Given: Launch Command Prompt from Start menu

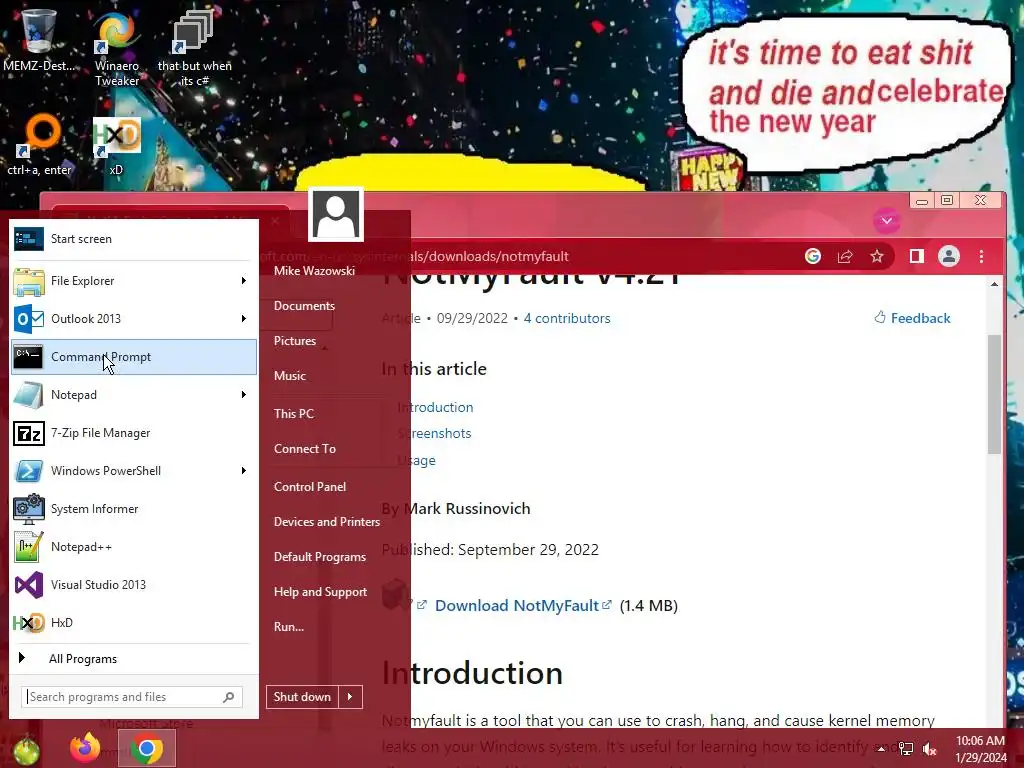Looking at the screenshot, I should click(x=134, y=357).
